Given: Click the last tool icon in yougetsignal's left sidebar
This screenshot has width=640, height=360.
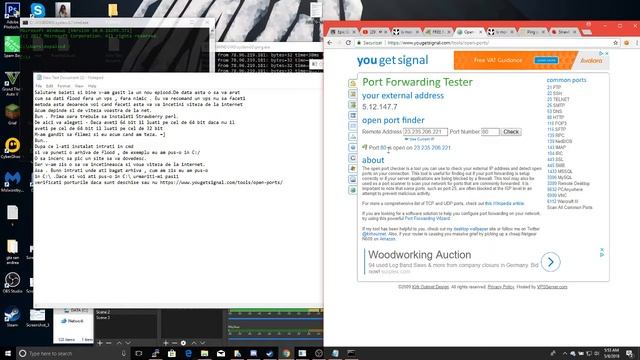Looking at the screenshot, I should 353,190.
